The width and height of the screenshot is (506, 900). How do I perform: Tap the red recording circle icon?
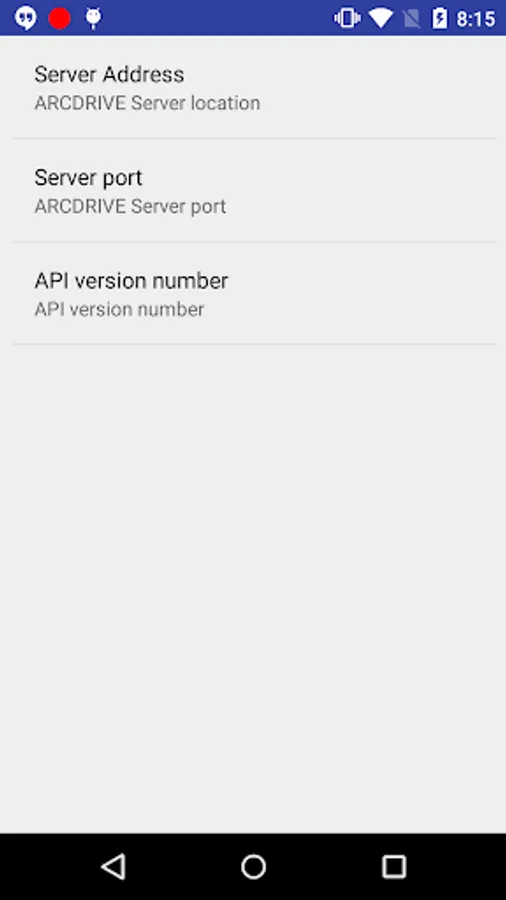click(x=60, y=18)
